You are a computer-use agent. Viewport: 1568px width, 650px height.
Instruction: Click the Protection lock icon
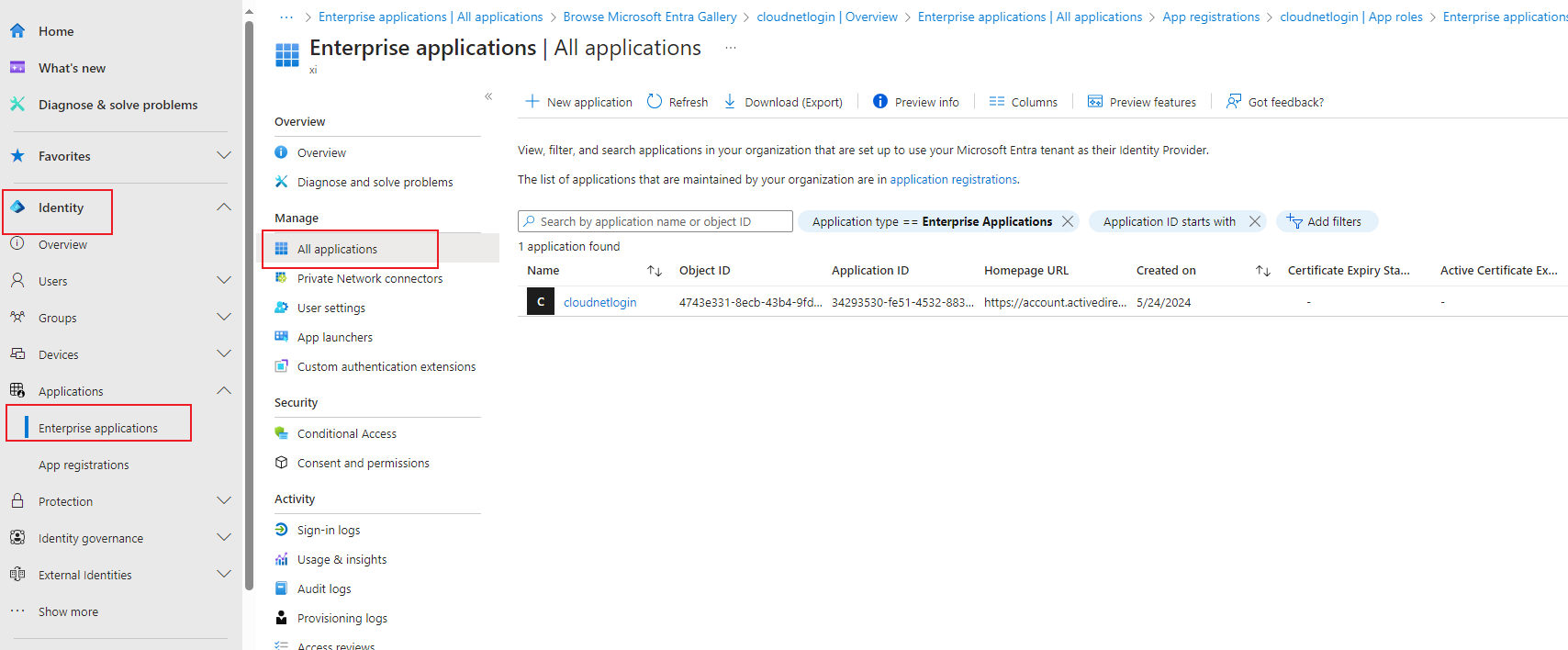[17, 501]
